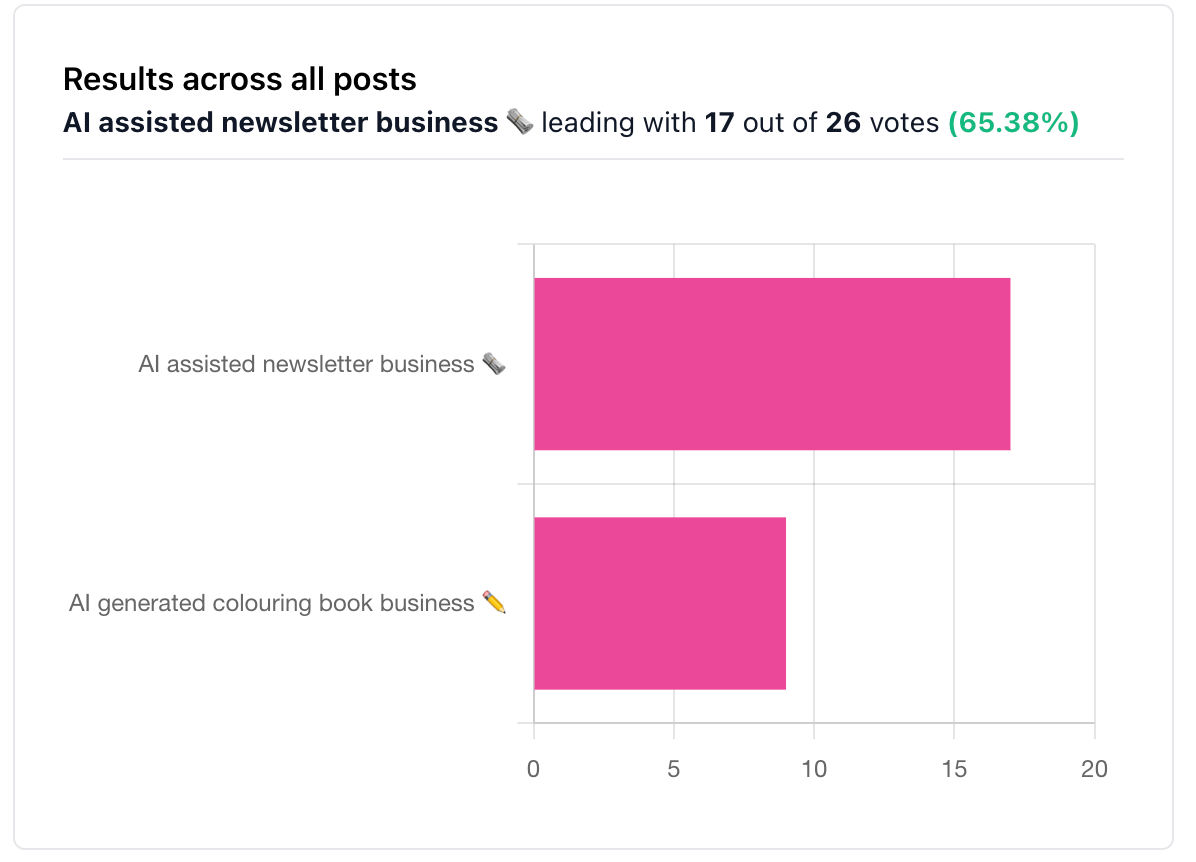This screenshot has width=1196, height=862.
Task: Click the newspaper emoji beside the newsletter axis label
Action: [494, 364]
